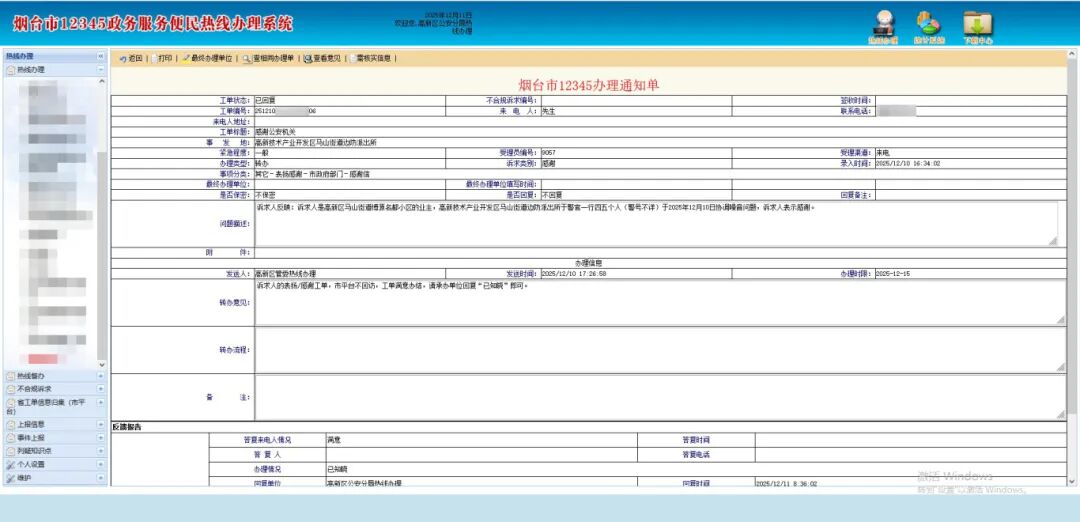Click the 热线办理 tree item in sidebar
This screenshot has height=522, width=1080.
(x=30, y=70)
